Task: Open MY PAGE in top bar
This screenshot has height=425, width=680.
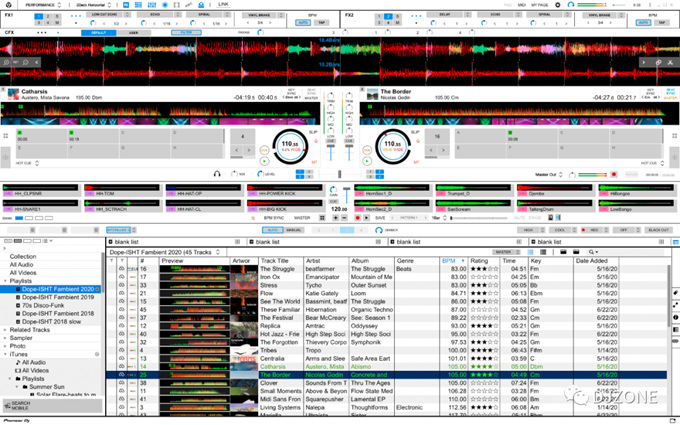Action: pos(540,5)
